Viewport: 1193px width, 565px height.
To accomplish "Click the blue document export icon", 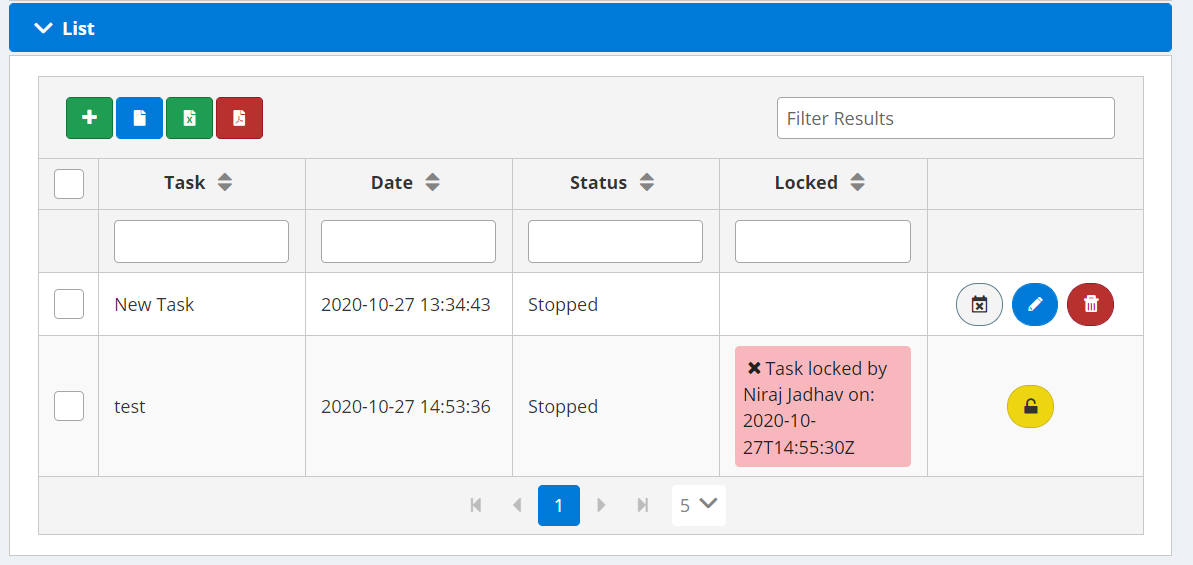I will click(x=139, y=118).
